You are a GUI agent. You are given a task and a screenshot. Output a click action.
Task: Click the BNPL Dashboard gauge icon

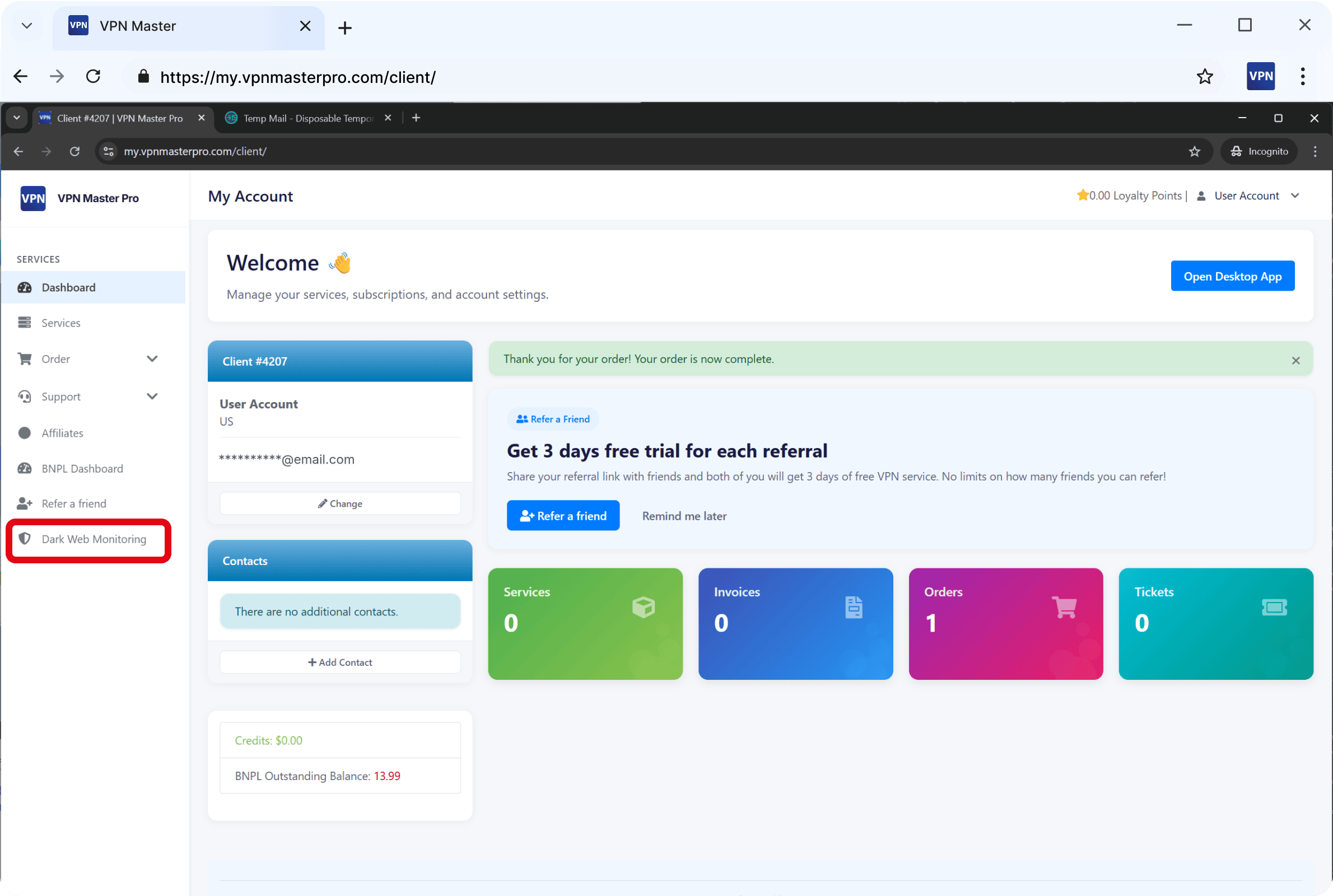[x=25, y=469]
